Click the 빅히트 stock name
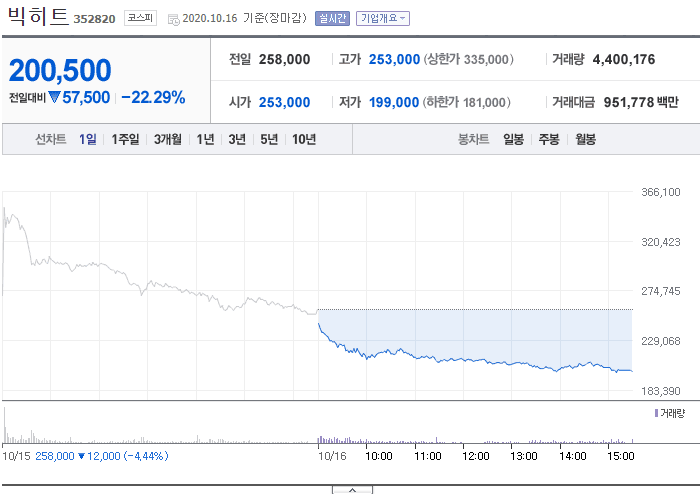The image size is (700, 494). [38, 16]
